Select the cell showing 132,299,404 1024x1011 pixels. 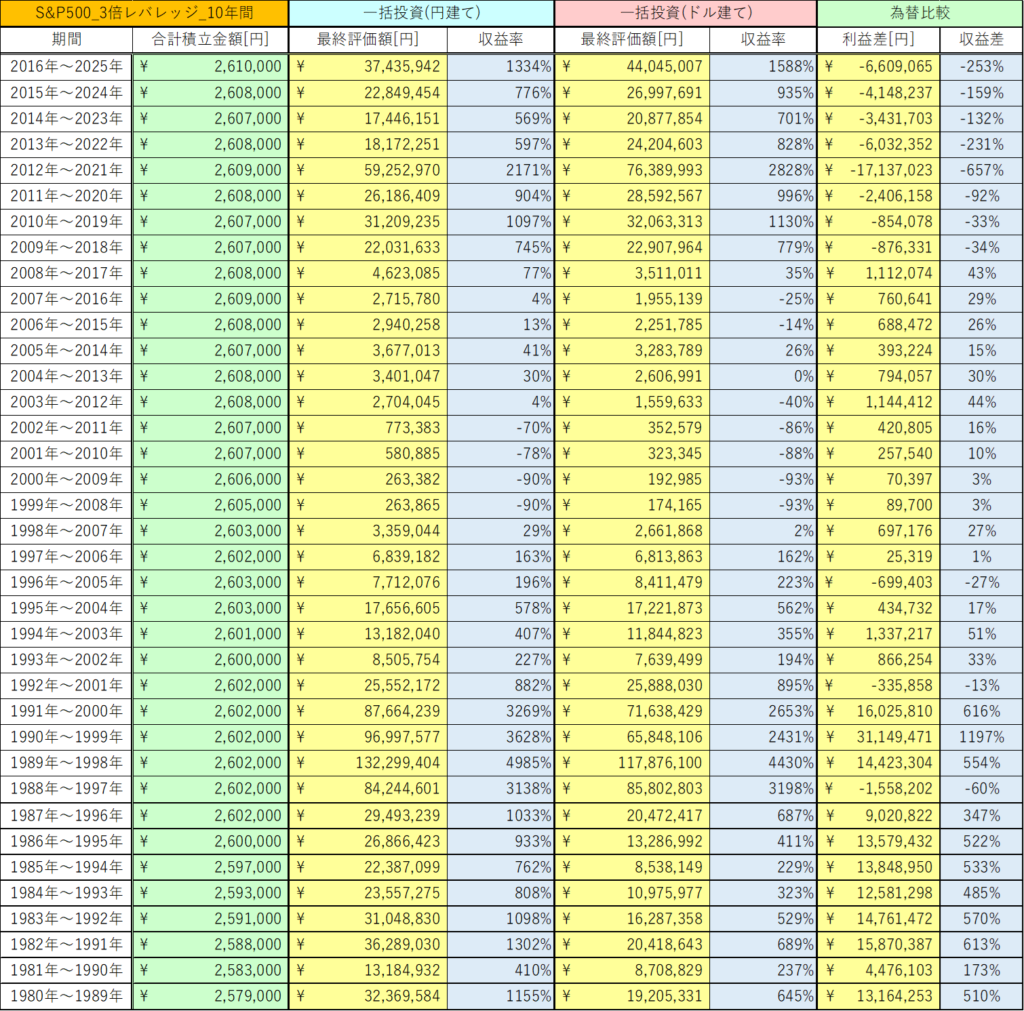[369, 762]
